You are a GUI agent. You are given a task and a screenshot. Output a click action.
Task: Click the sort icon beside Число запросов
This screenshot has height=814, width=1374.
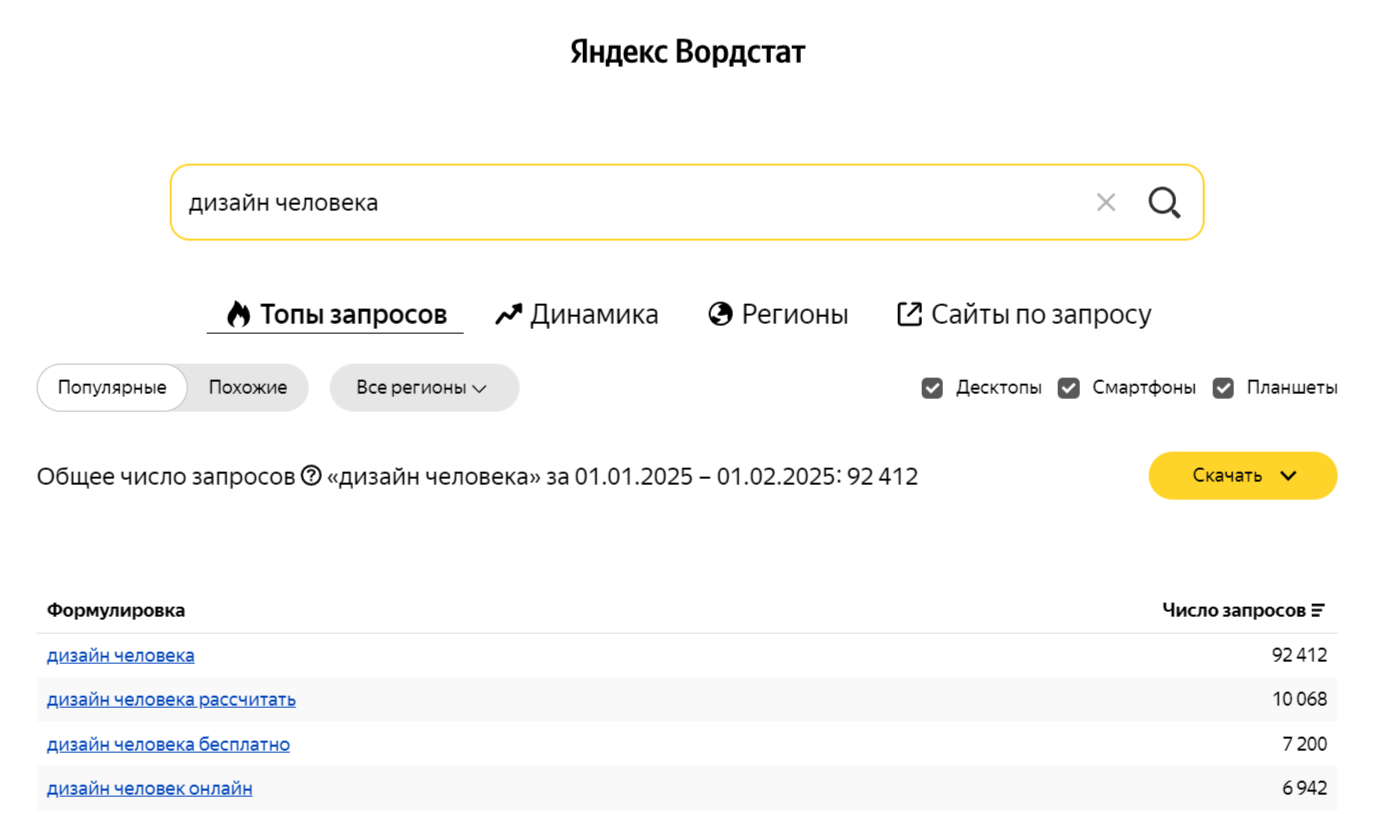pos(1318,610)
